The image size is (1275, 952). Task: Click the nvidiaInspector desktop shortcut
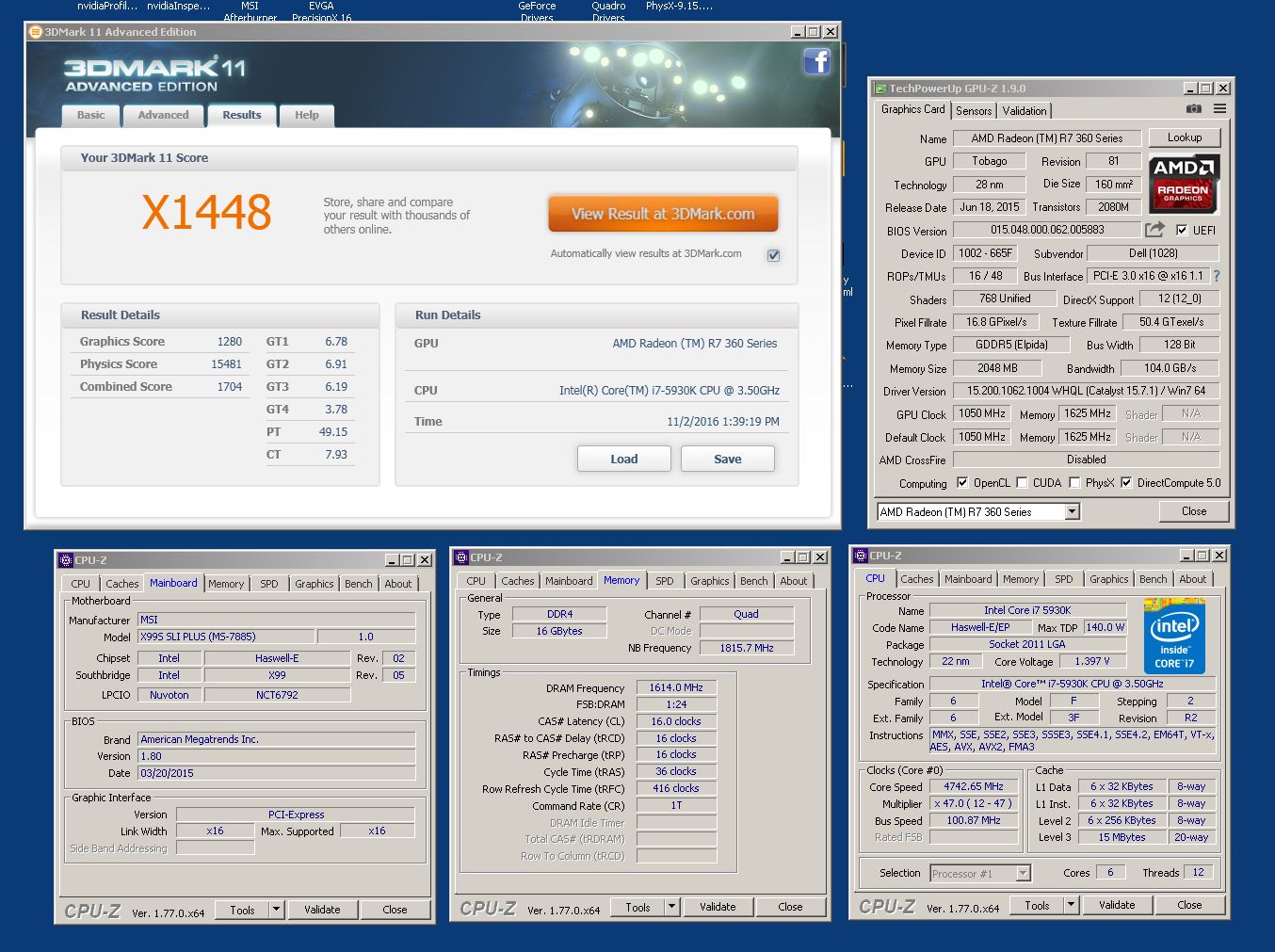click(x=179, y=6)
